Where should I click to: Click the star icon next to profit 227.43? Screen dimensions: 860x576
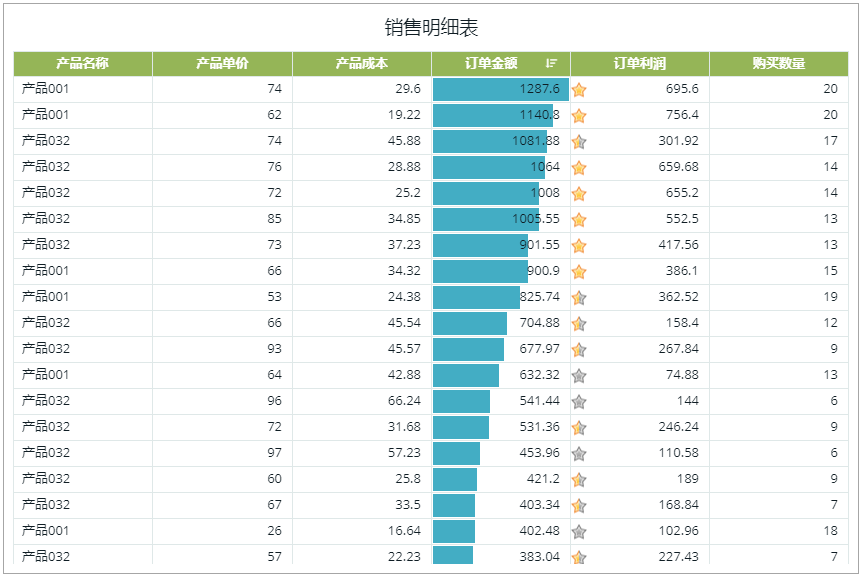(x=579, y=557)
